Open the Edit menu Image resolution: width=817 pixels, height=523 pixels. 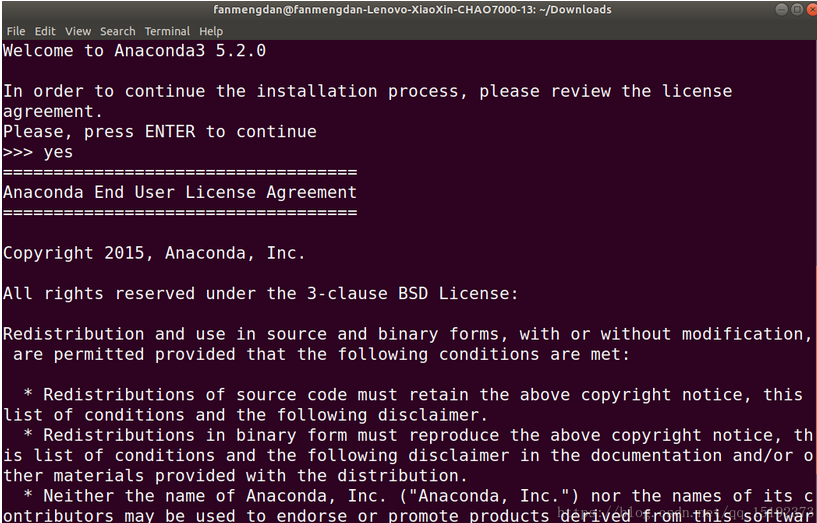(x=45, y=31)
